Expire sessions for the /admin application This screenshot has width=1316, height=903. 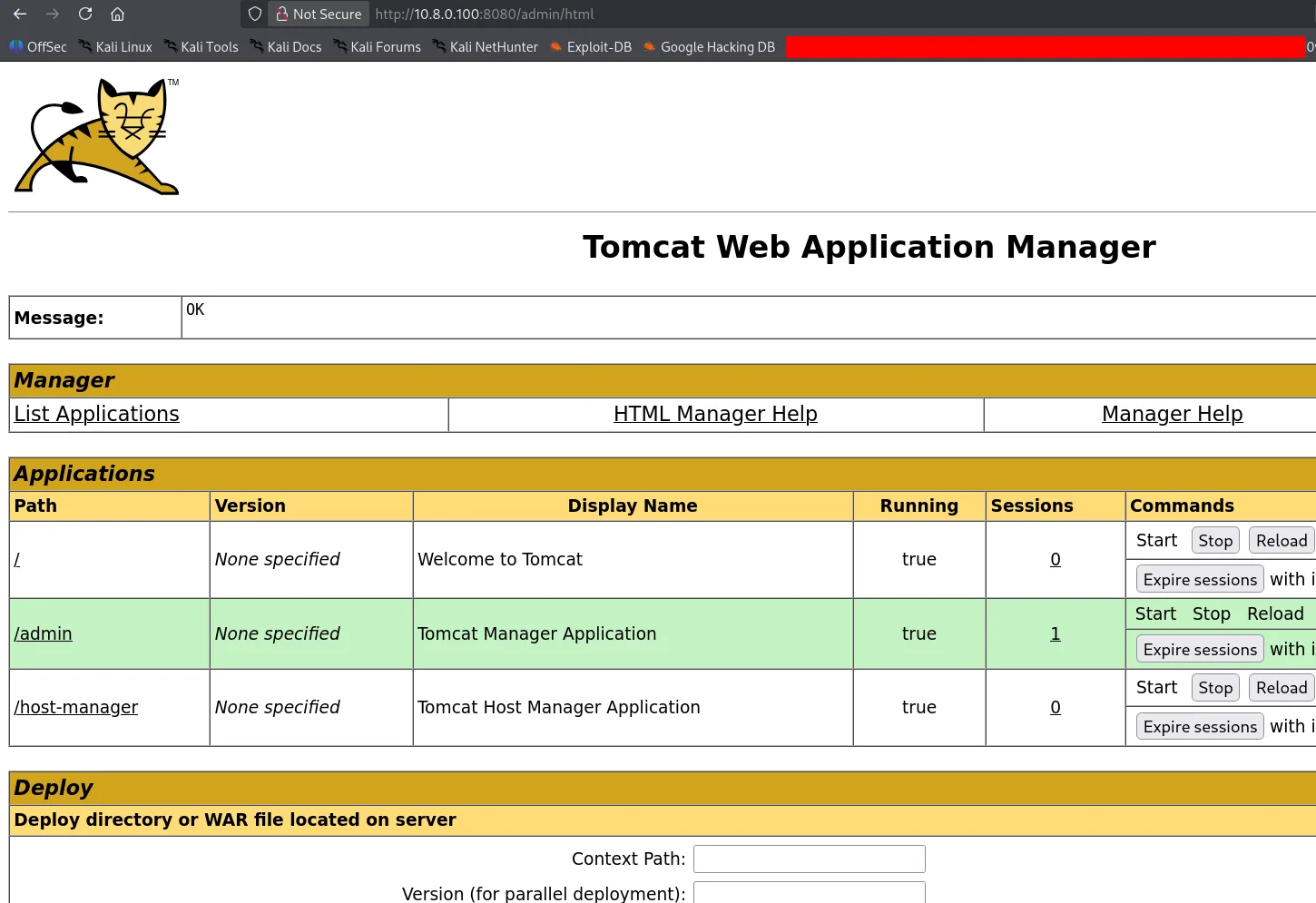[1200, 649]
